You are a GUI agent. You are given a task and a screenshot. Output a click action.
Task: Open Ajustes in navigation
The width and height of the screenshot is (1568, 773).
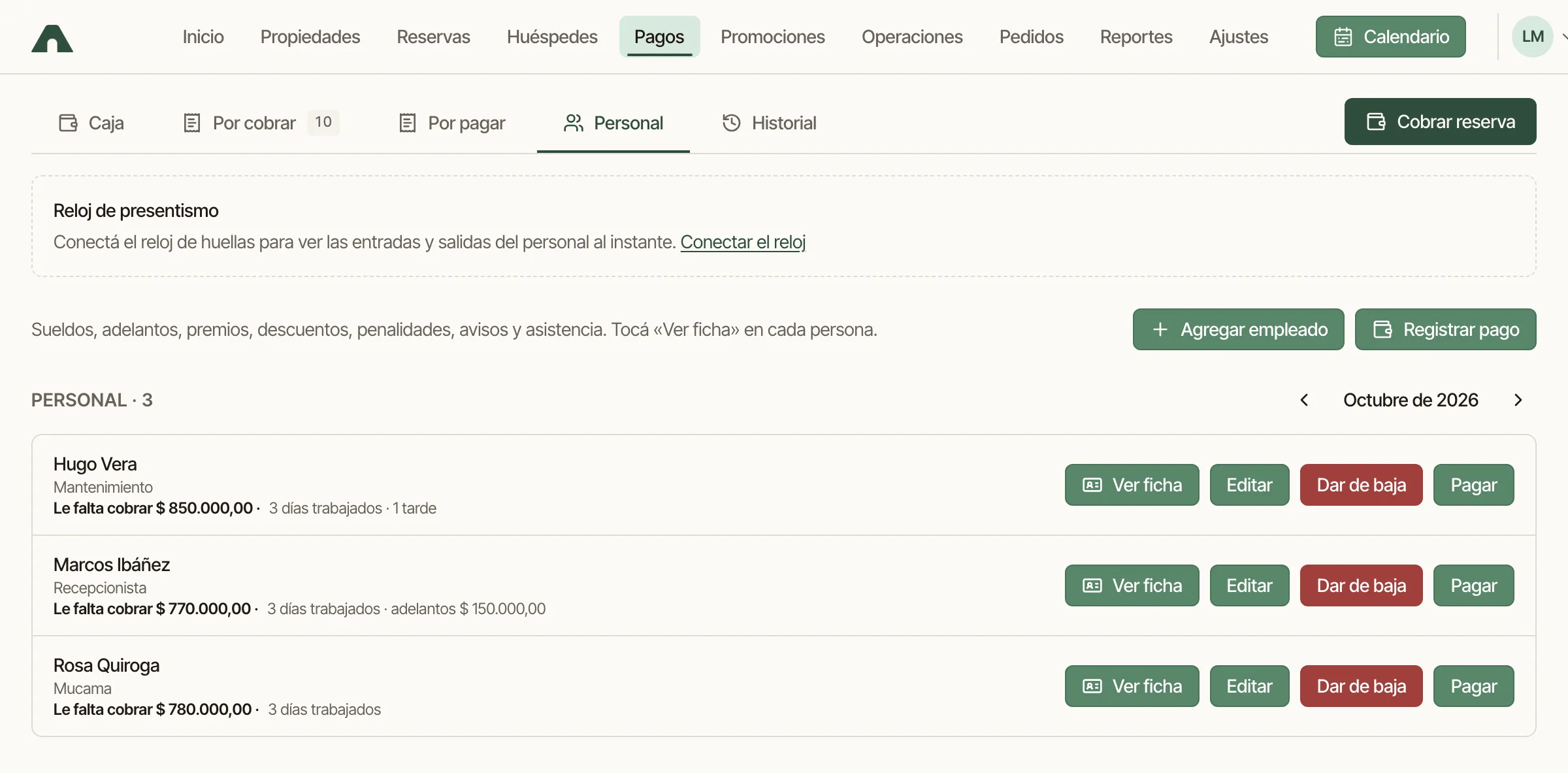coord(1238,37)
